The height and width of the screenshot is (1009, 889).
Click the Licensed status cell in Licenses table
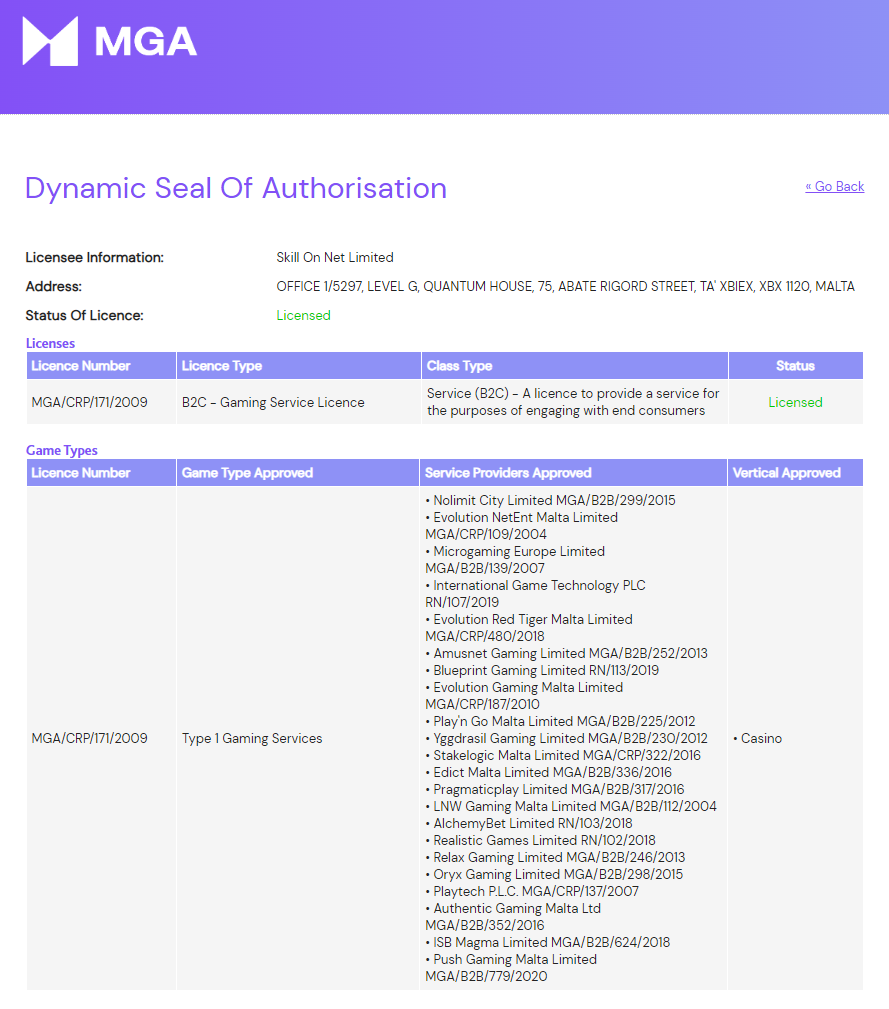point(795,402)
